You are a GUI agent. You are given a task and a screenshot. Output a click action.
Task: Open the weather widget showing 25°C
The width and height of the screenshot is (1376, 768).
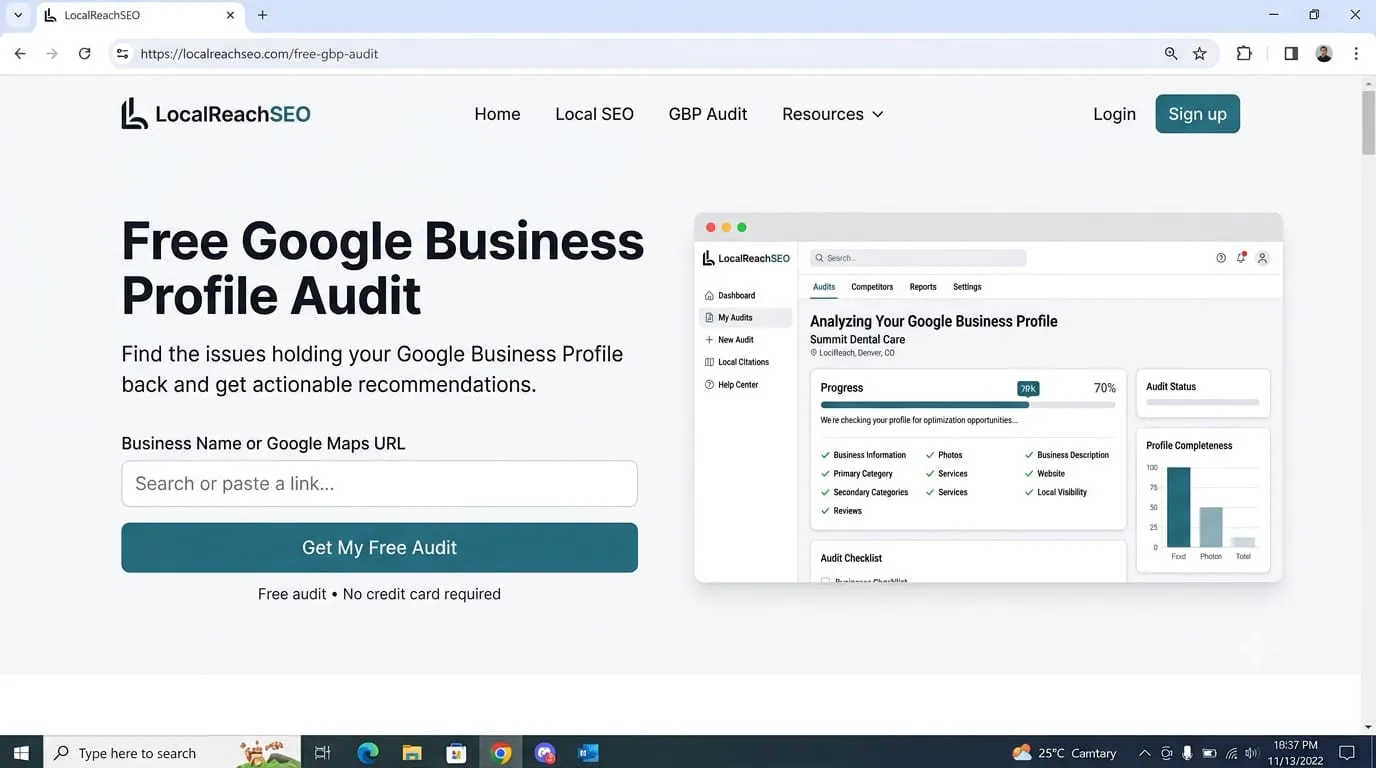point(1064,753)
